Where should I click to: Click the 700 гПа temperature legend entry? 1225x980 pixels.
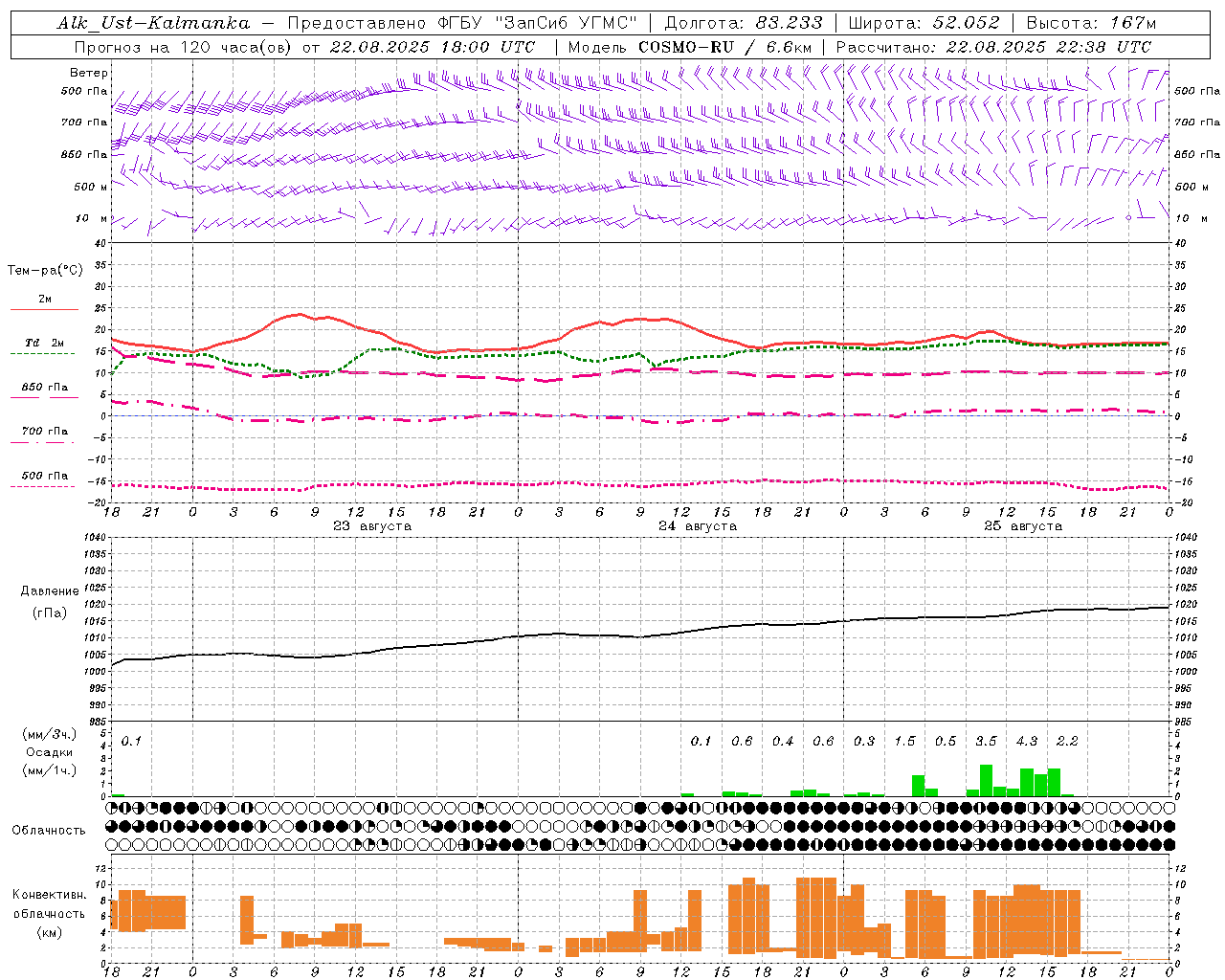(45, 432)
